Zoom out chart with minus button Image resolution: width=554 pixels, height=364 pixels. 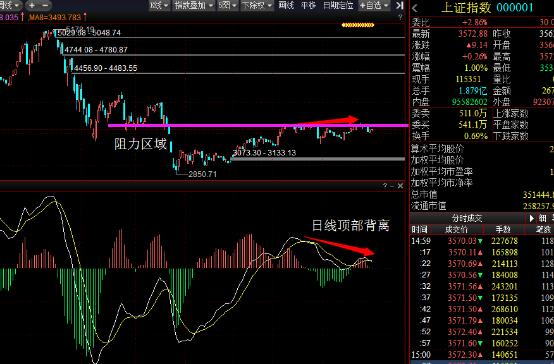tap(45, 5)
